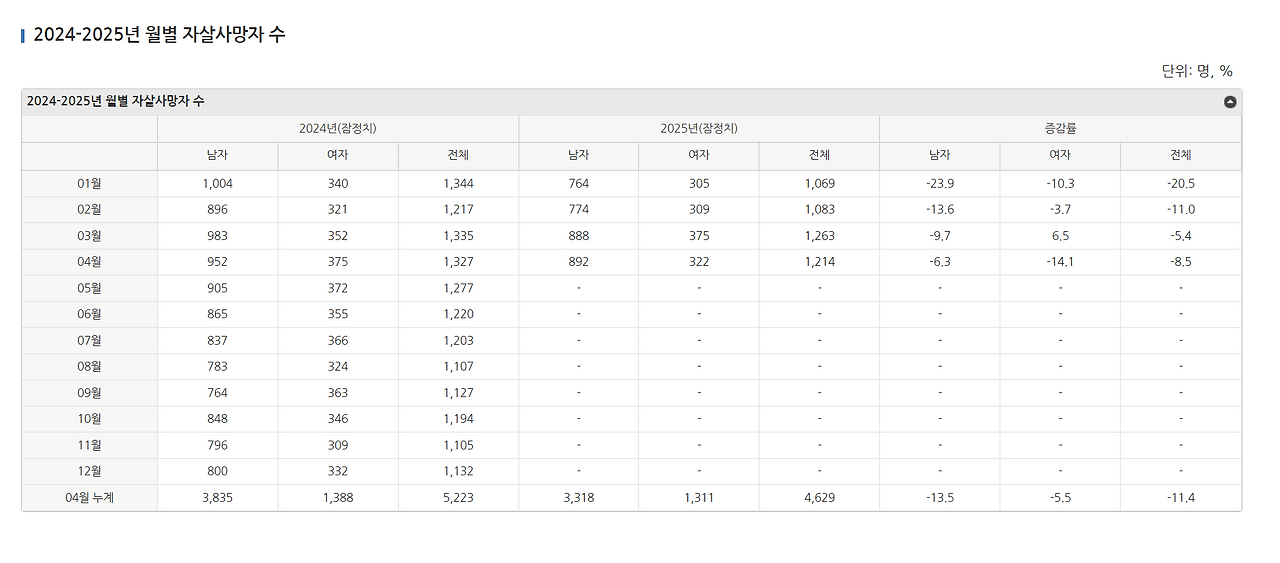Click the 848 cell in 10월 row
The width and height of the screenshot is (1280, 563).
(217, 419)
